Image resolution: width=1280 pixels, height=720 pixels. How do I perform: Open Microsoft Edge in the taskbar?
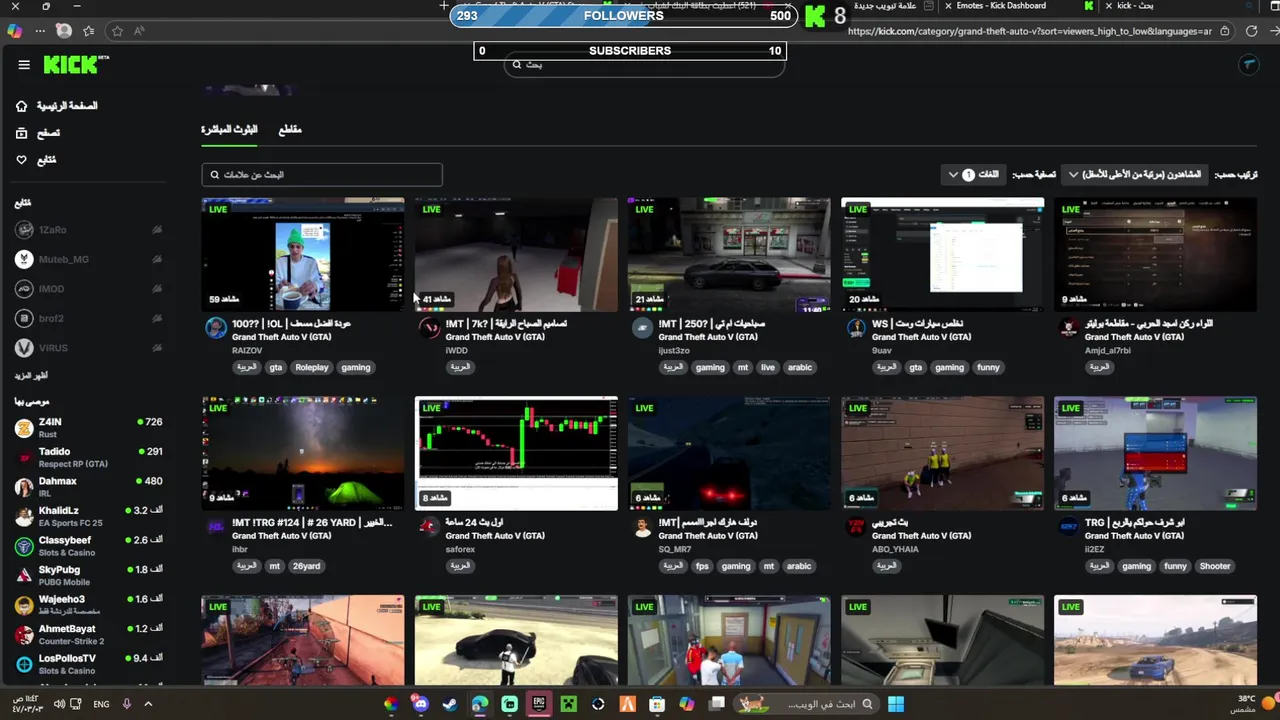[x=480, y=704]
